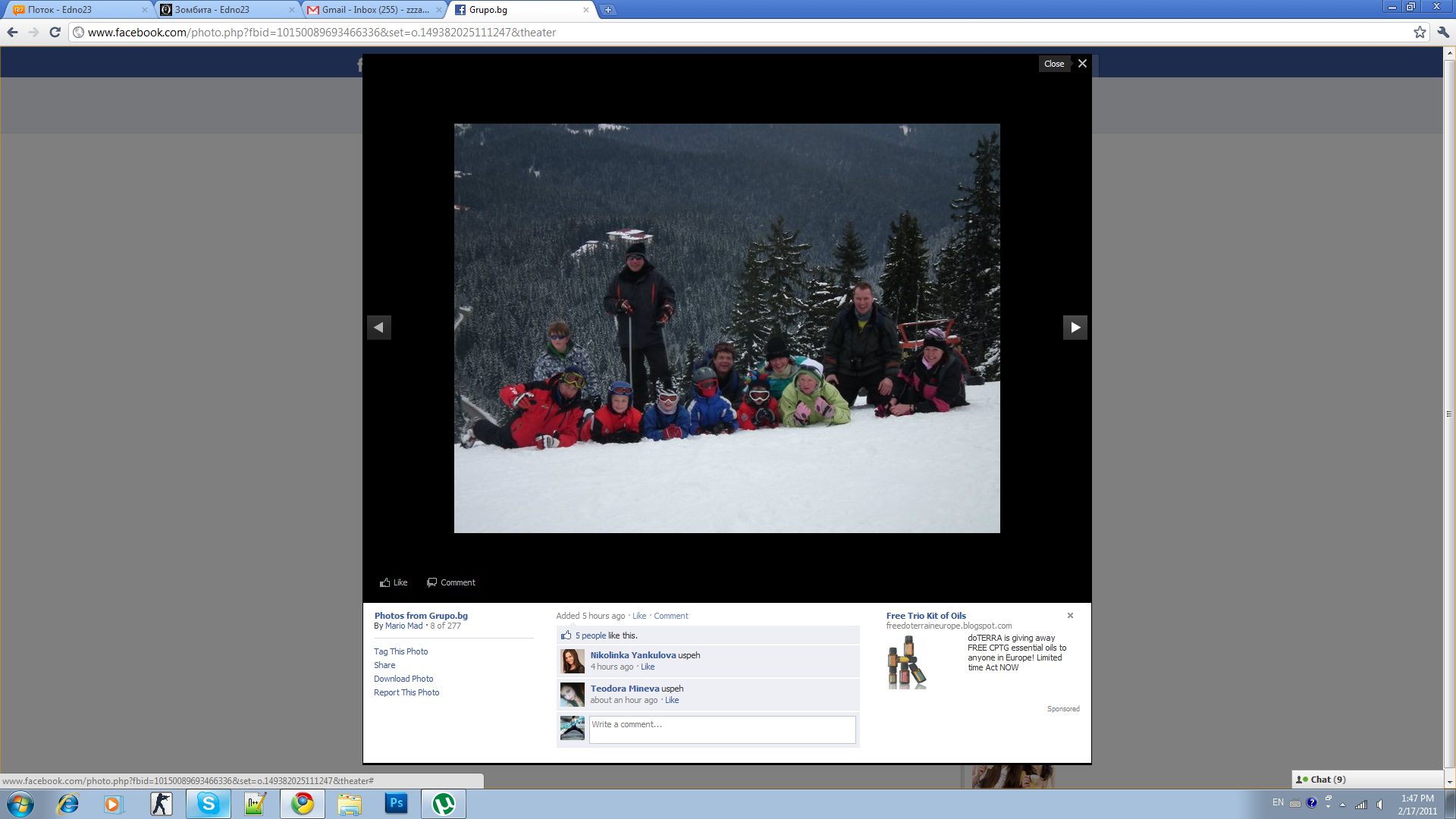Bookmark page with the star icon

pos(1420,32)
